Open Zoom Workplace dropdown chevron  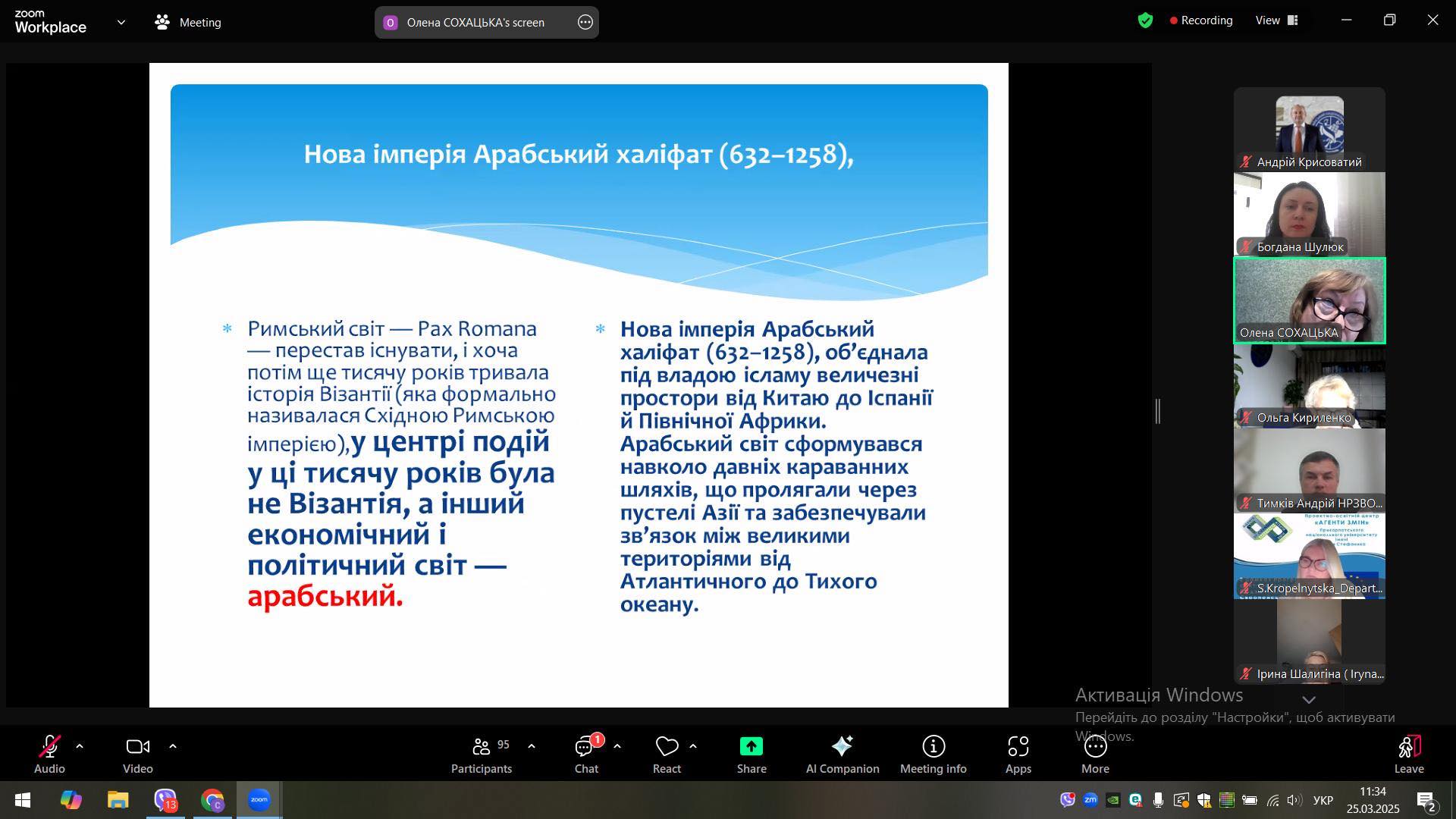pos(121,23)
